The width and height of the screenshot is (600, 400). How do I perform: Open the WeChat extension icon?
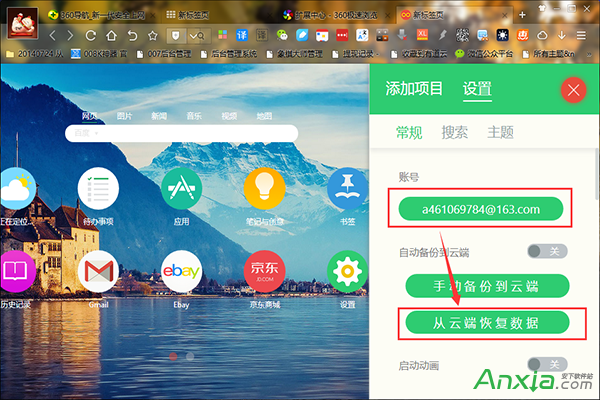(282, 35)
